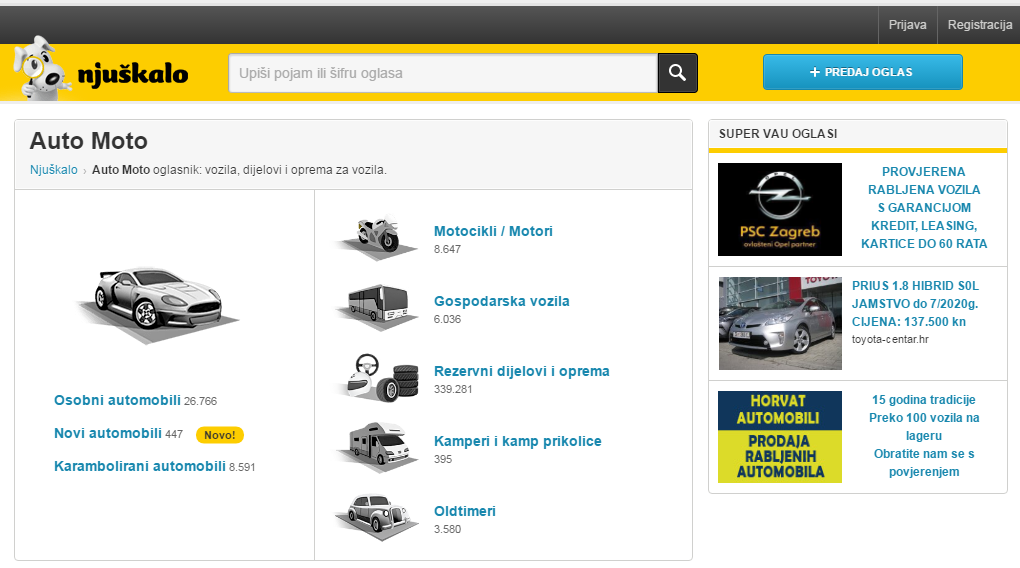Click the magnifying glass search button
The width and height of the screenshot is (1020, 568).
click(x=677, y=73)
